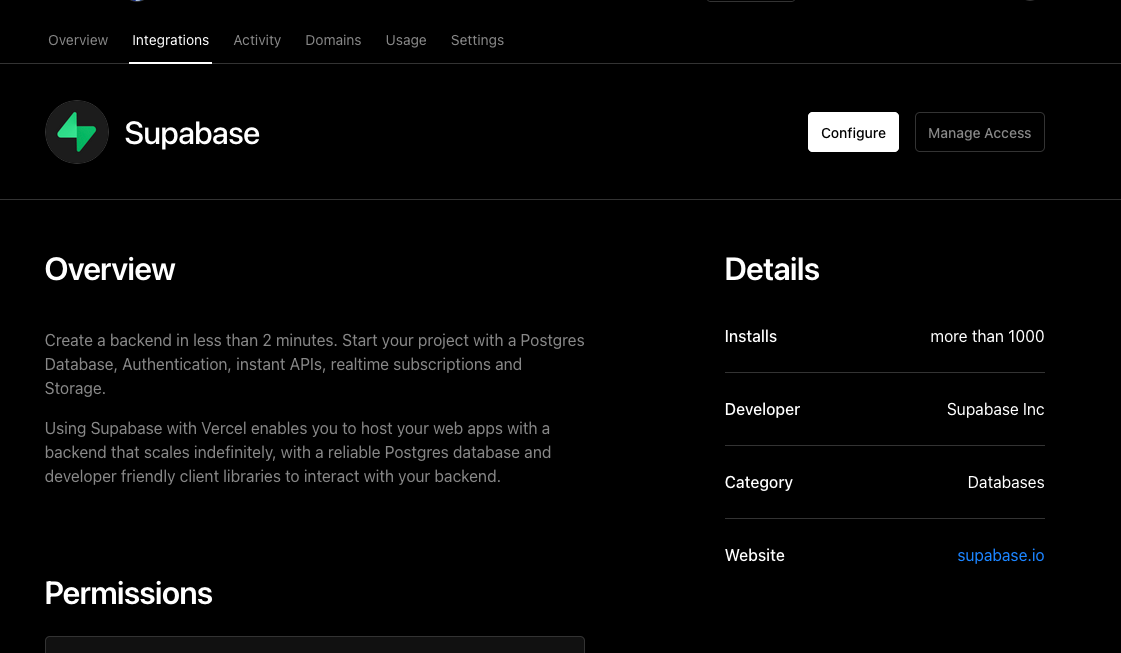Click the Details section heading
Viewport: 1121px width, 653px height.
[771, 270]
